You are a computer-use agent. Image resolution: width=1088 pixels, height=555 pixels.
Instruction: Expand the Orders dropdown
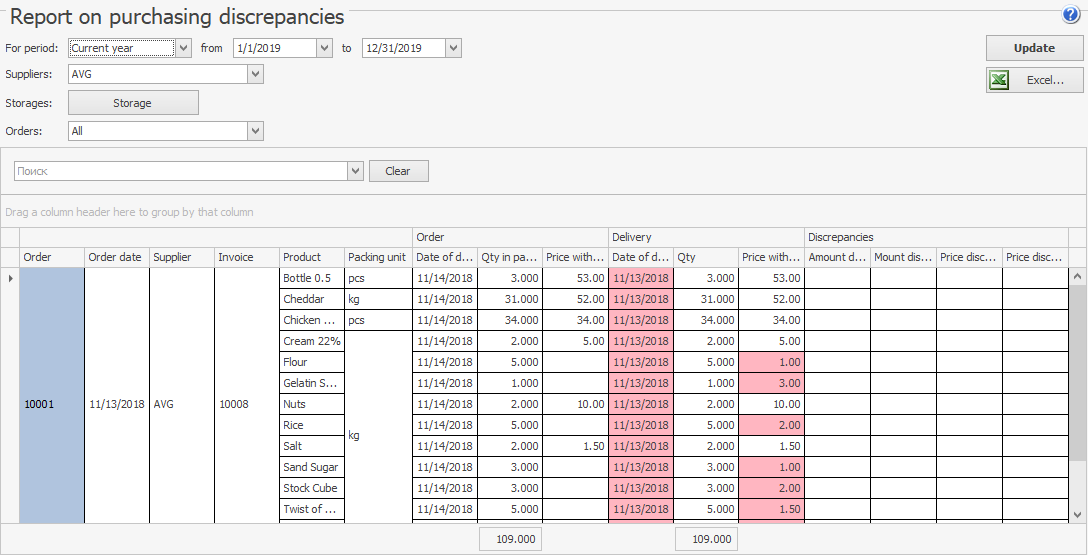[x=255, y=131]
